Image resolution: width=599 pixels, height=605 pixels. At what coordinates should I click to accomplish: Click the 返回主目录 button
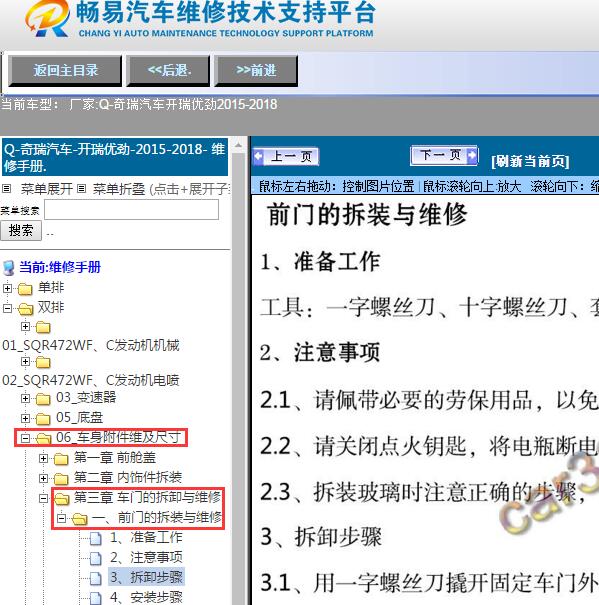(x=65, y=71)
